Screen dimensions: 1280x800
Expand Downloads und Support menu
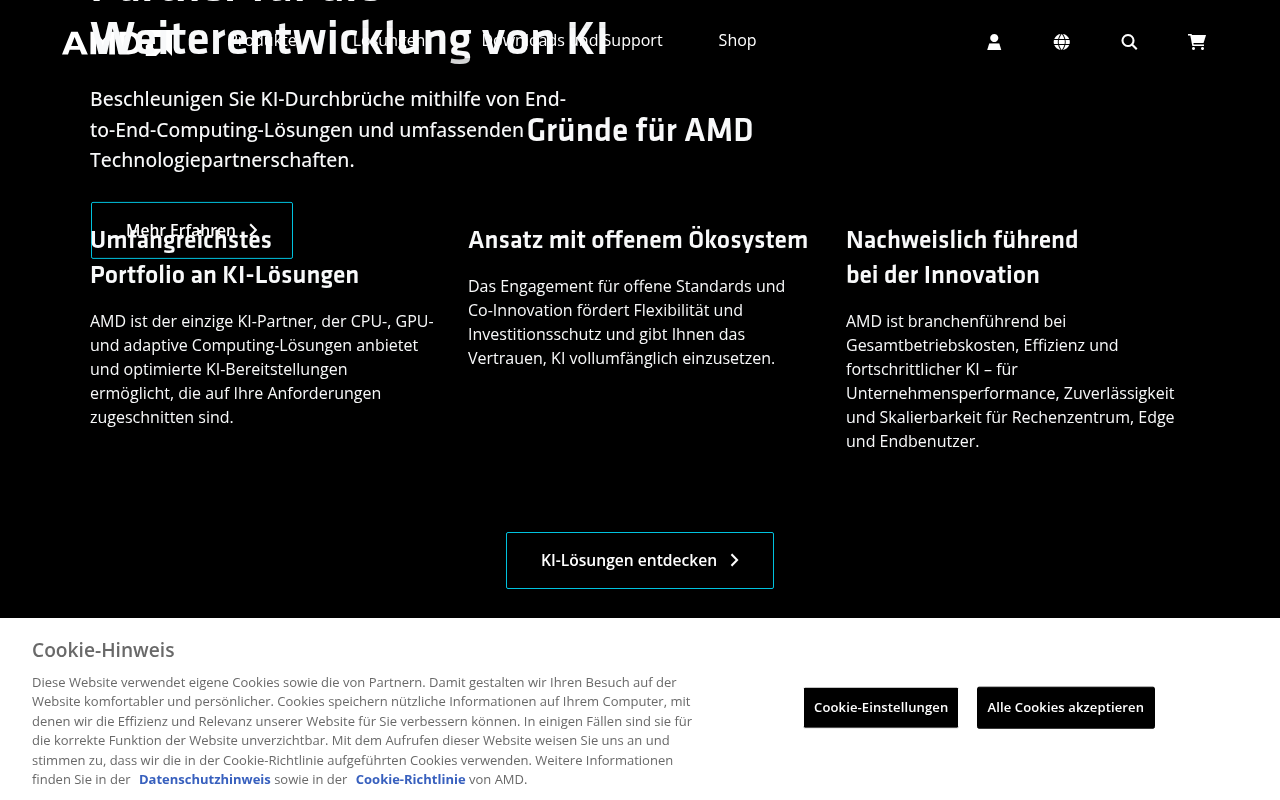pyautogui.click(x=572, y=40)
